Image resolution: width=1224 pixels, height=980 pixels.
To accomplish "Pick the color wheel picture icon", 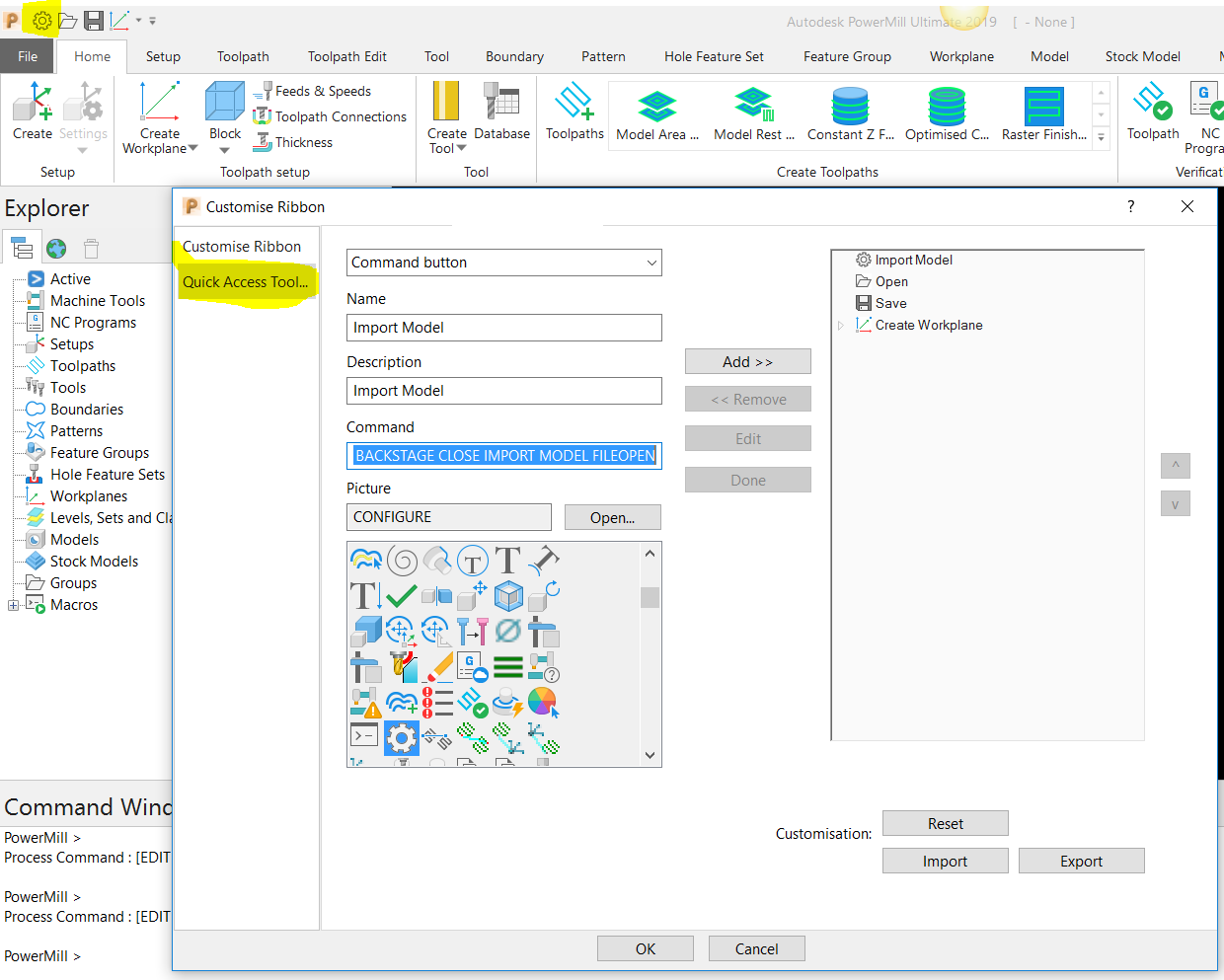I will pyautogui.click(x=543, y=703).
